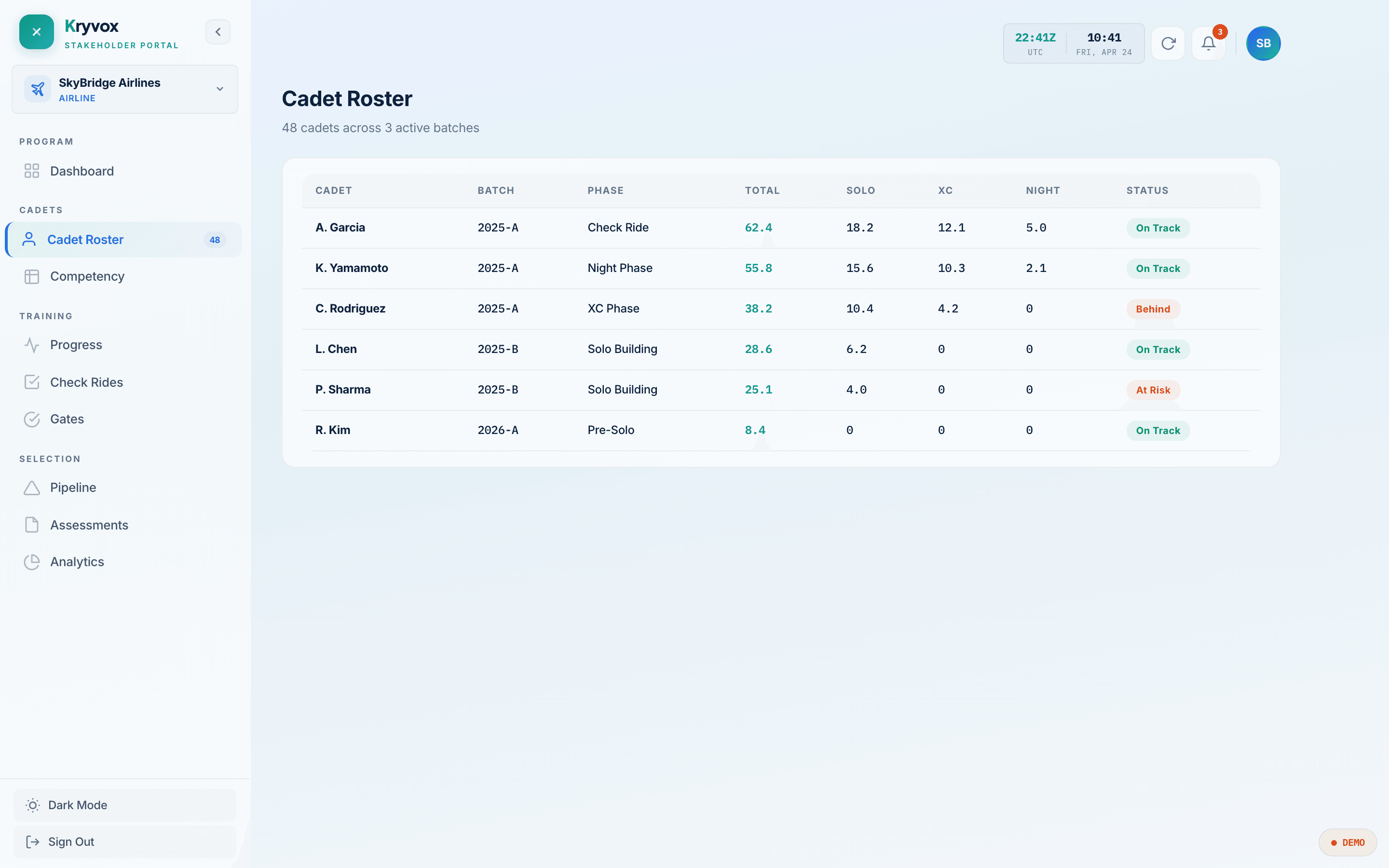
Task: Click the Night Phase cell for K. Yamamoto
Action: (620, 268)
